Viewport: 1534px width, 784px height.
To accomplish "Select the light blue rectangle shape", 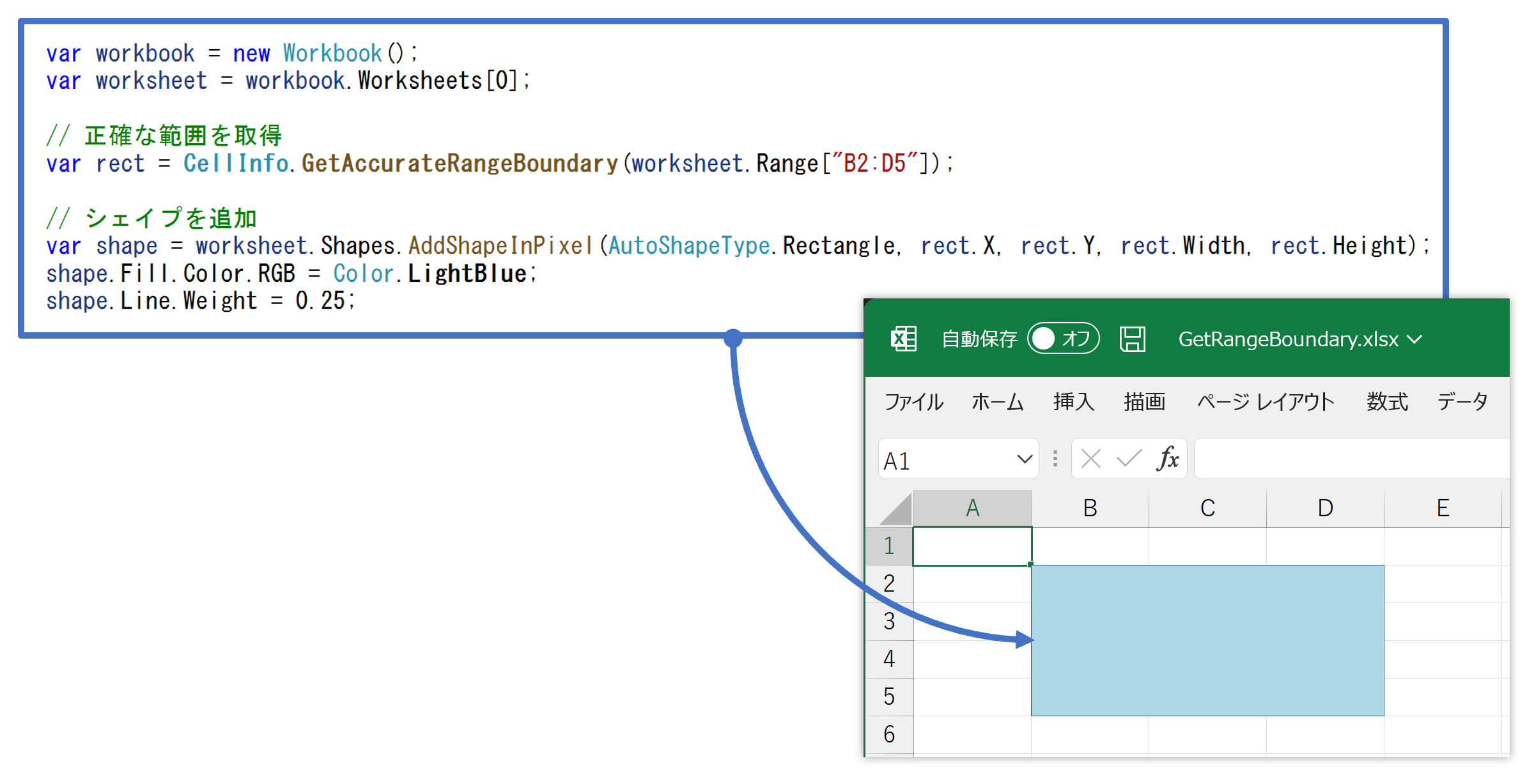I will [1207, 641].
